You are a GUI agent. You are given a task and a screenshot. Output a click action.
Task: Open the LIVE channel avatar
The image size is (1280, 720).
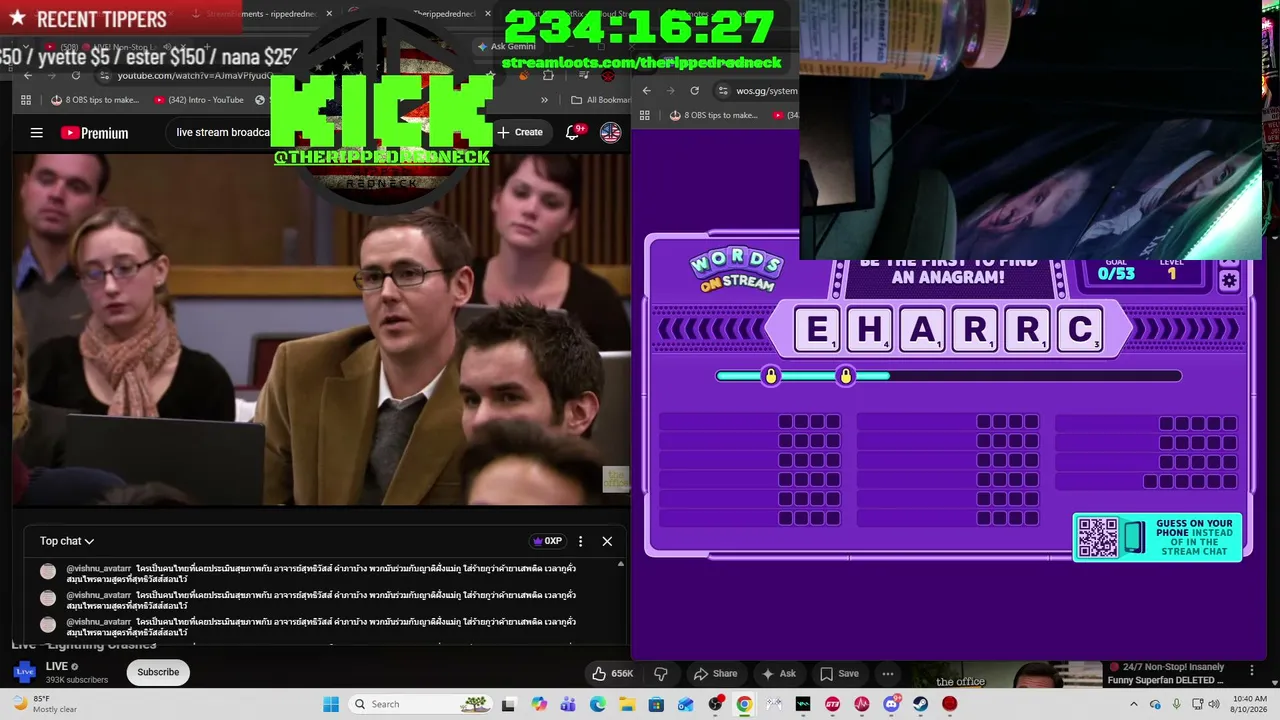pos(24,672)
